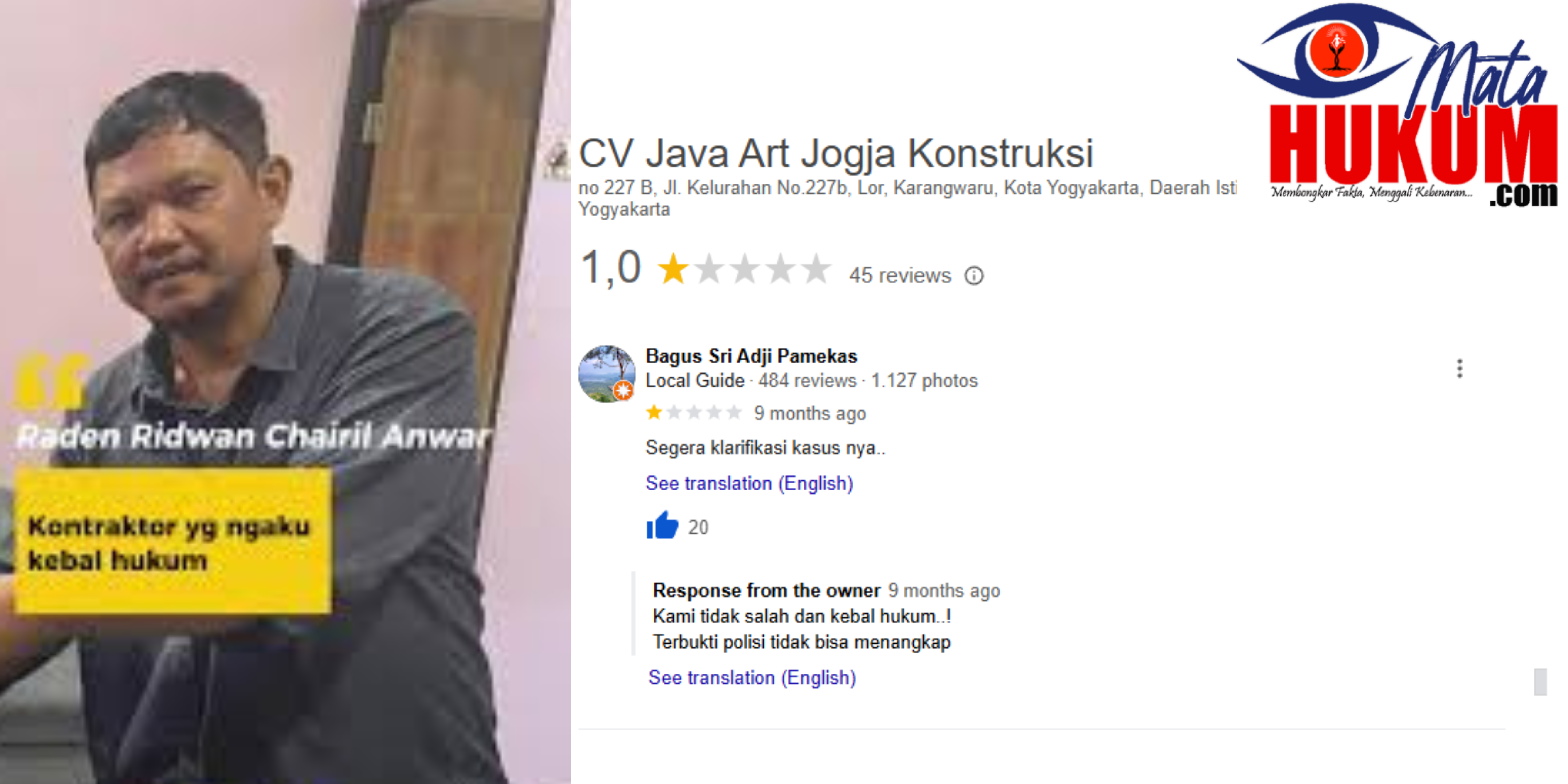The height and width of the screenshot is (784, 1568).
Task: Click the red HUKUM logo text
Action: click(x=1413, y=144)
